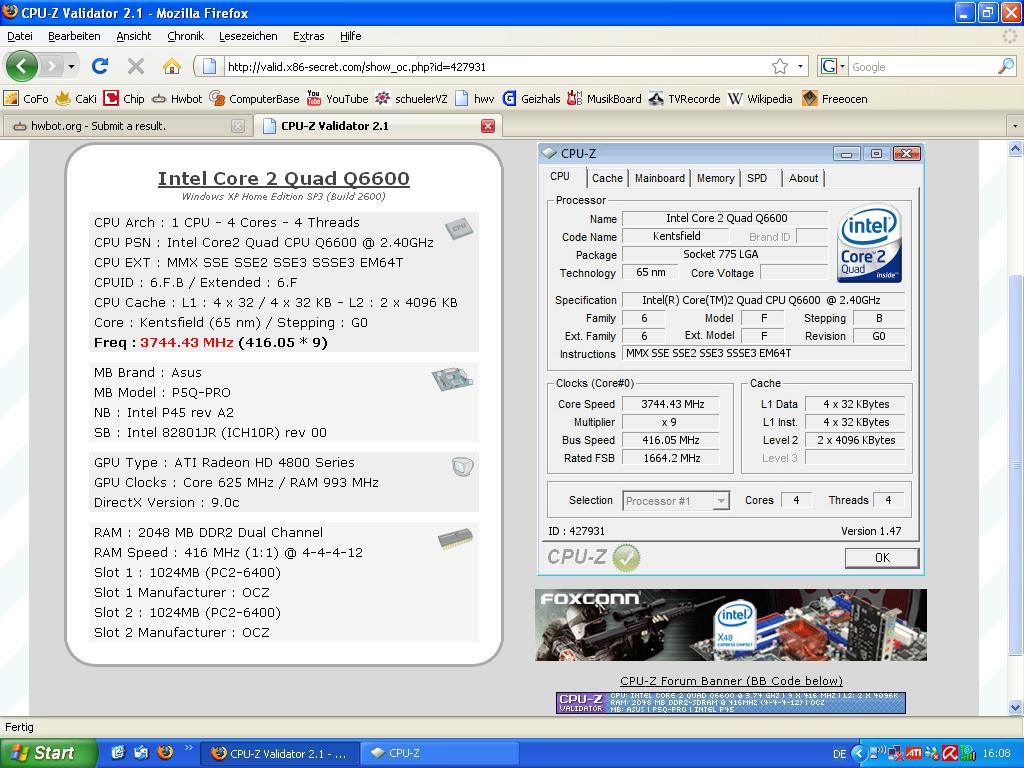Image resolution: width=1024 pixels, height=768 pixels.
Task: Open the Bearbeiten menu
Action: 74,36
